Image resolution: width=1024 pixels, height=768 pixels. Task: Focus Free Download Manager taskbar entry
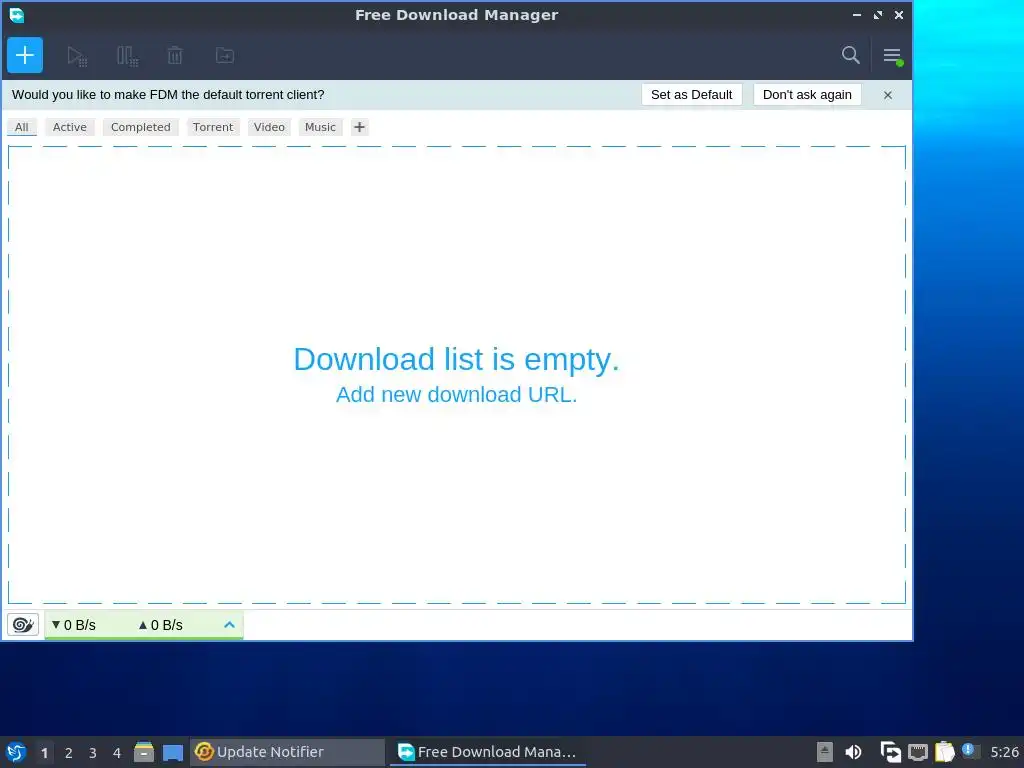488,752
